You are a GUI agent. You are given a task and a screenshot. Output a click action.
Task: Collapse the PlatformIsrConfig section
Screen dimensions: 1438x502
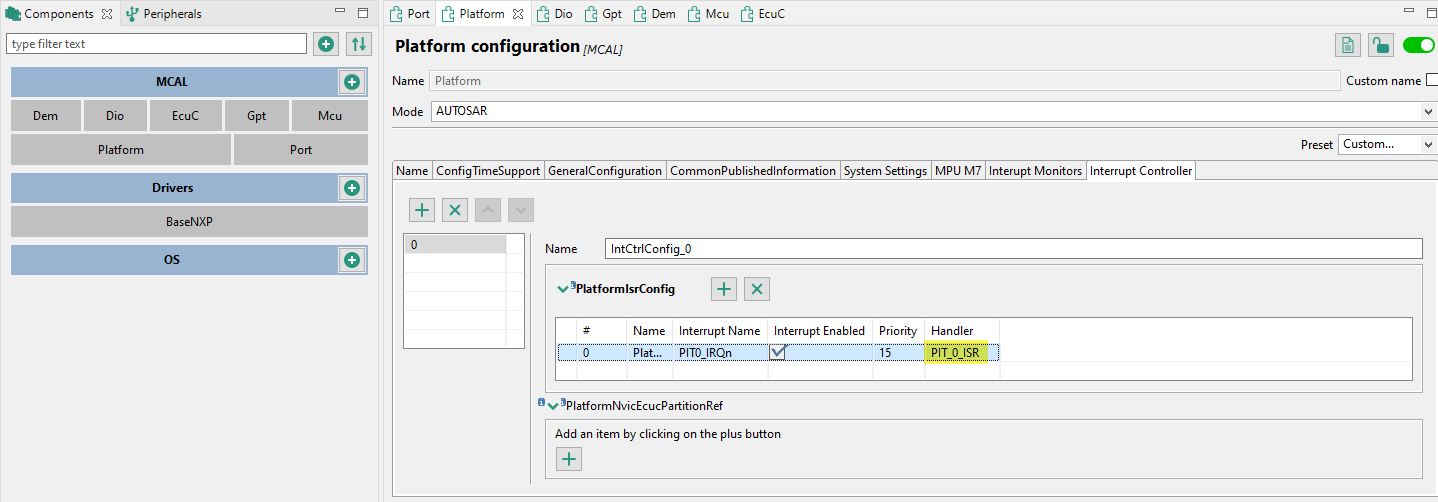562,290
